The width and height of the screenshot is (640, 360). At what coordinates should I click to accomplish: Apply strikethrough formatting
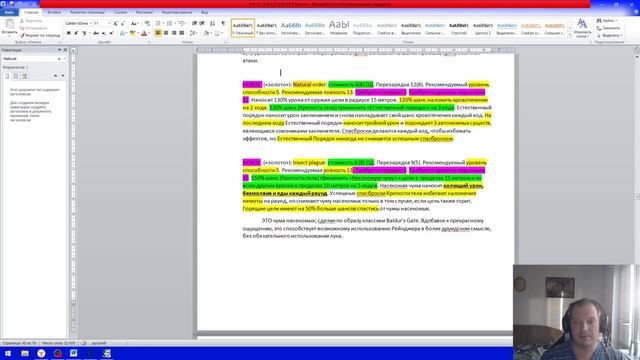point(96,33)
